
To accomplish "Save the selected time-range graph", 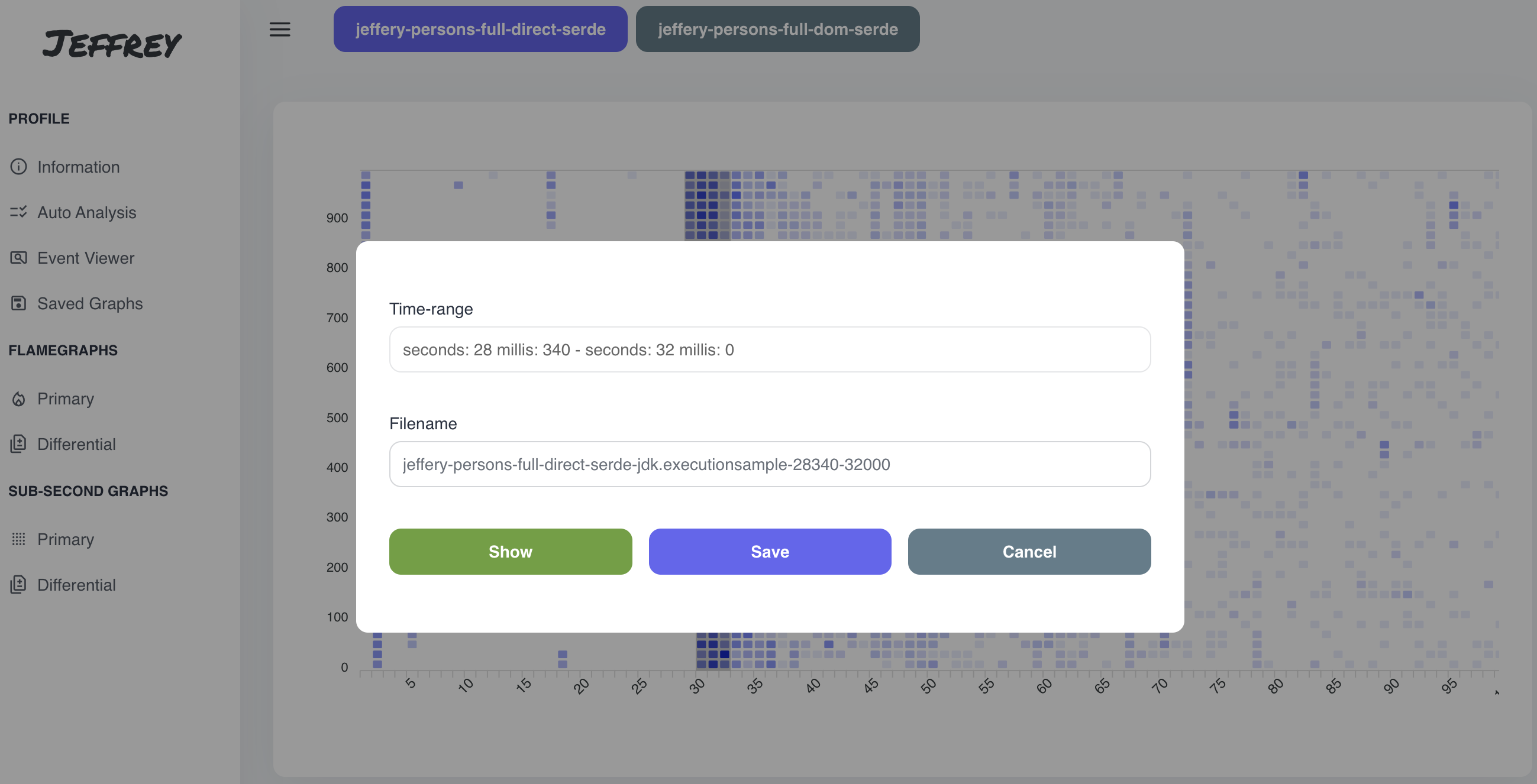I will tap(770, 552).
